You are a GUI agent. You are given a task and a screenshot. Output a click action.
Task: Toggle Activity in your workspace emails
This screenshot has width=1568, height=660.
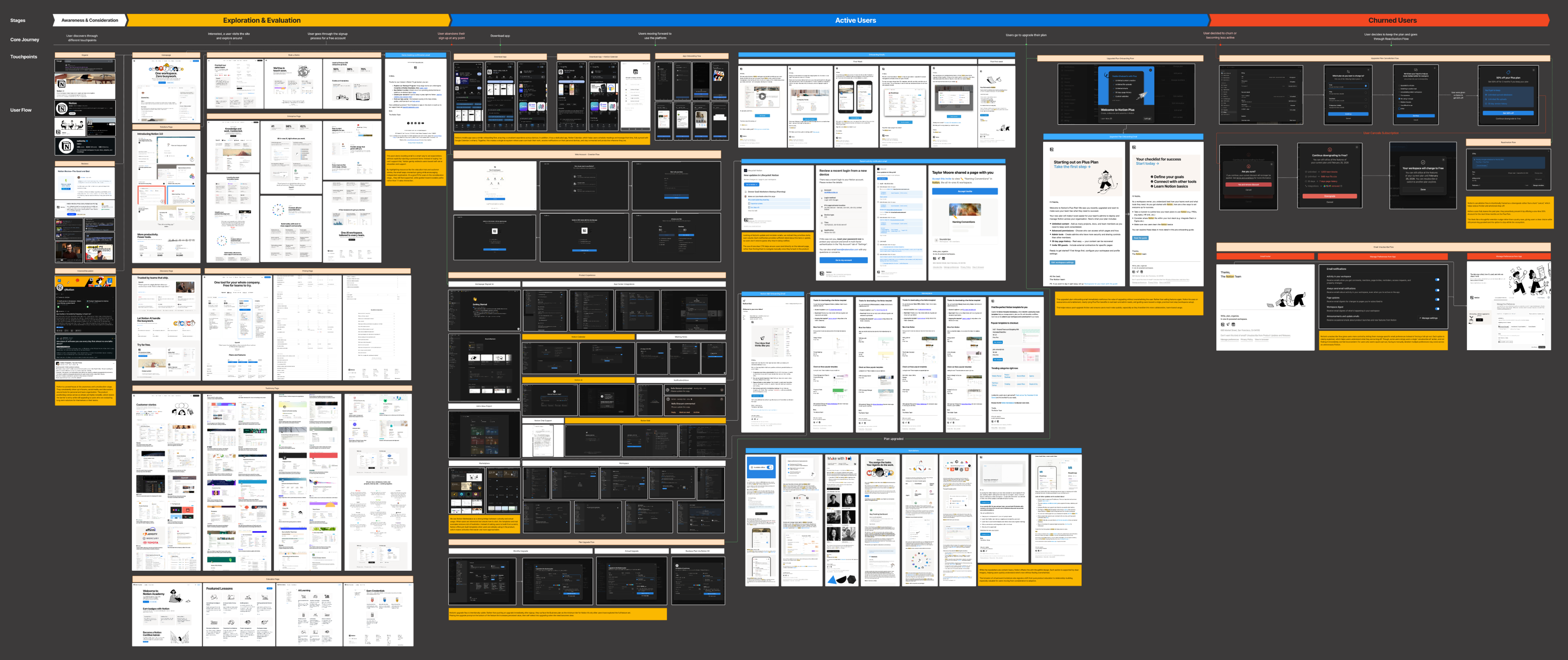pyautogui.click(x=1436, y=280)
